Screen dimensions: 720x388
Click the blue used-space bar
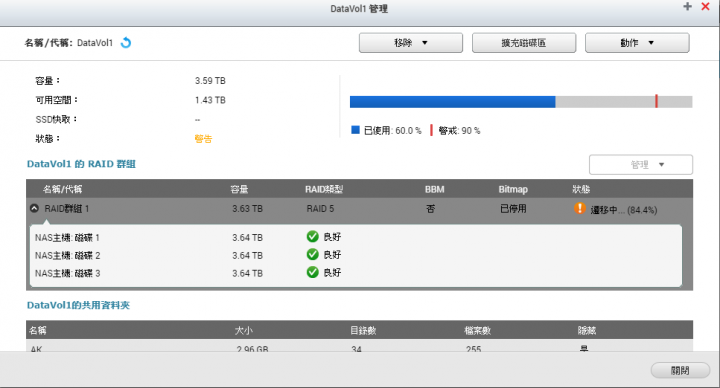point(452,102)
